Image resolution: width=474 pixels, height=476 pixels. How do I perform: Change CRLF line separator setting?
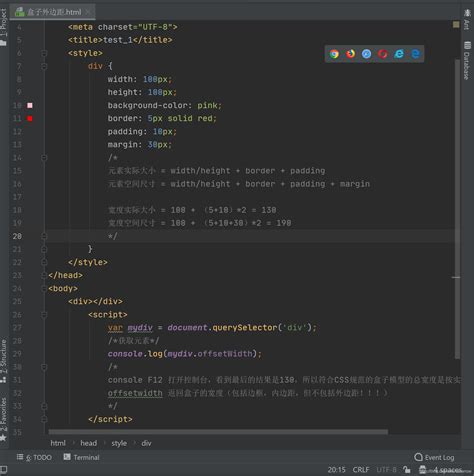click(361, 469)
